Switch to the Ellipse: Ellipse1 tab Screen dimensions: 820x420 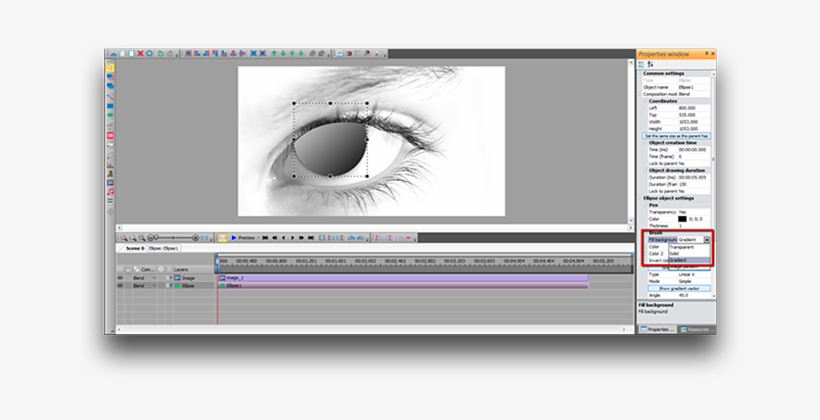pos(164,248)
